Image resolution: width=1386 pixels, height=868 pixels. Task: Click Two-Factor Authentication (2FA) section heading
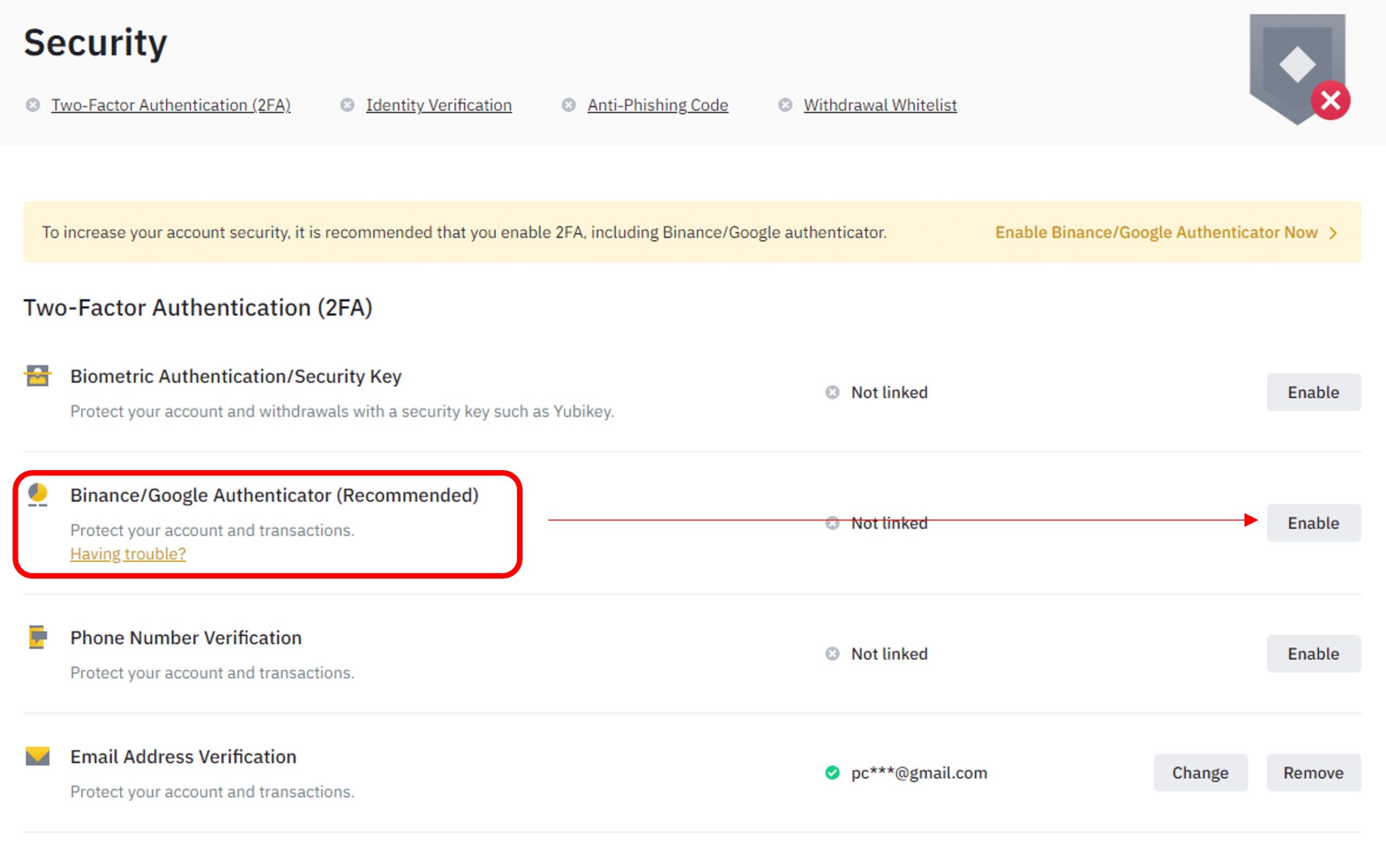coord(198,308)
